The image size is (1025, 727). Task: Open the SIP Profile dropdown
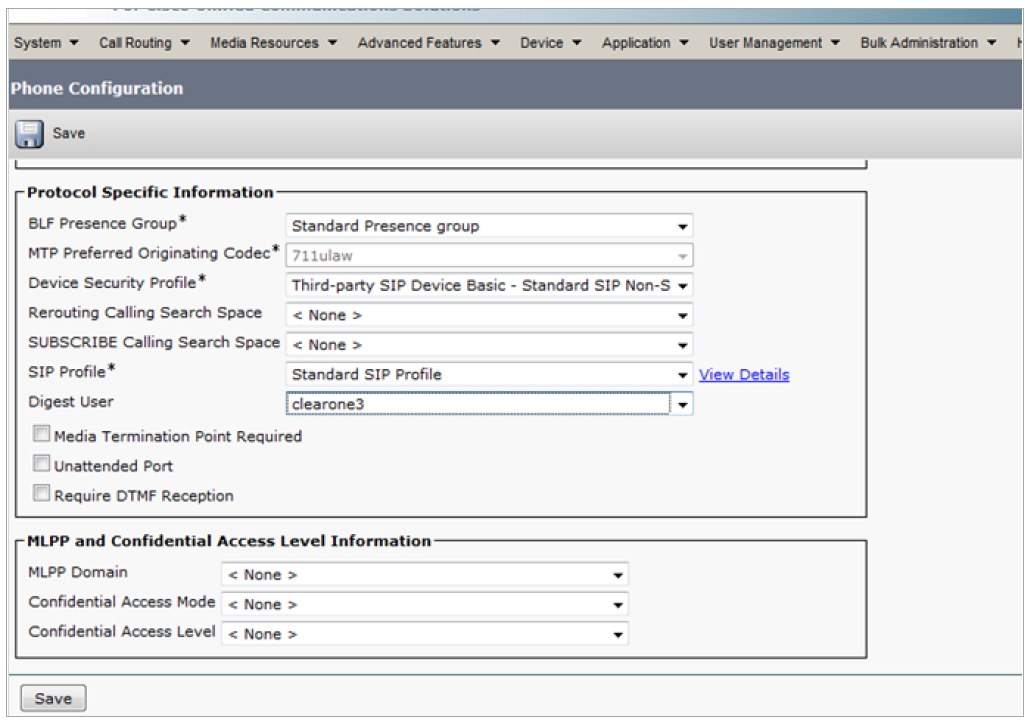[x=489, y=375]
